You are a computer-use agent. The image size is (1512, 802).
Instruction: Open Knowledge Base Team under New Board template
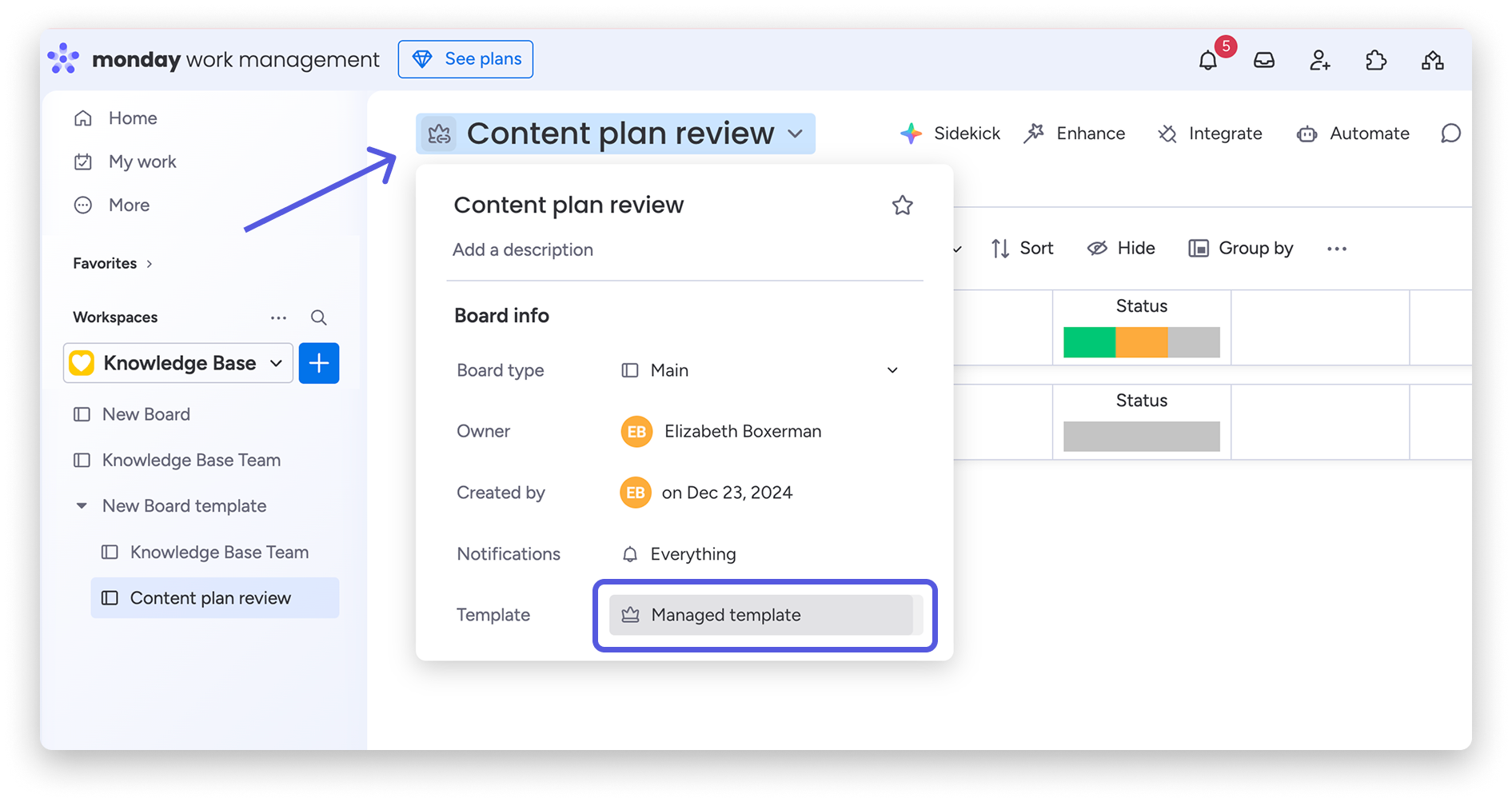219,552
